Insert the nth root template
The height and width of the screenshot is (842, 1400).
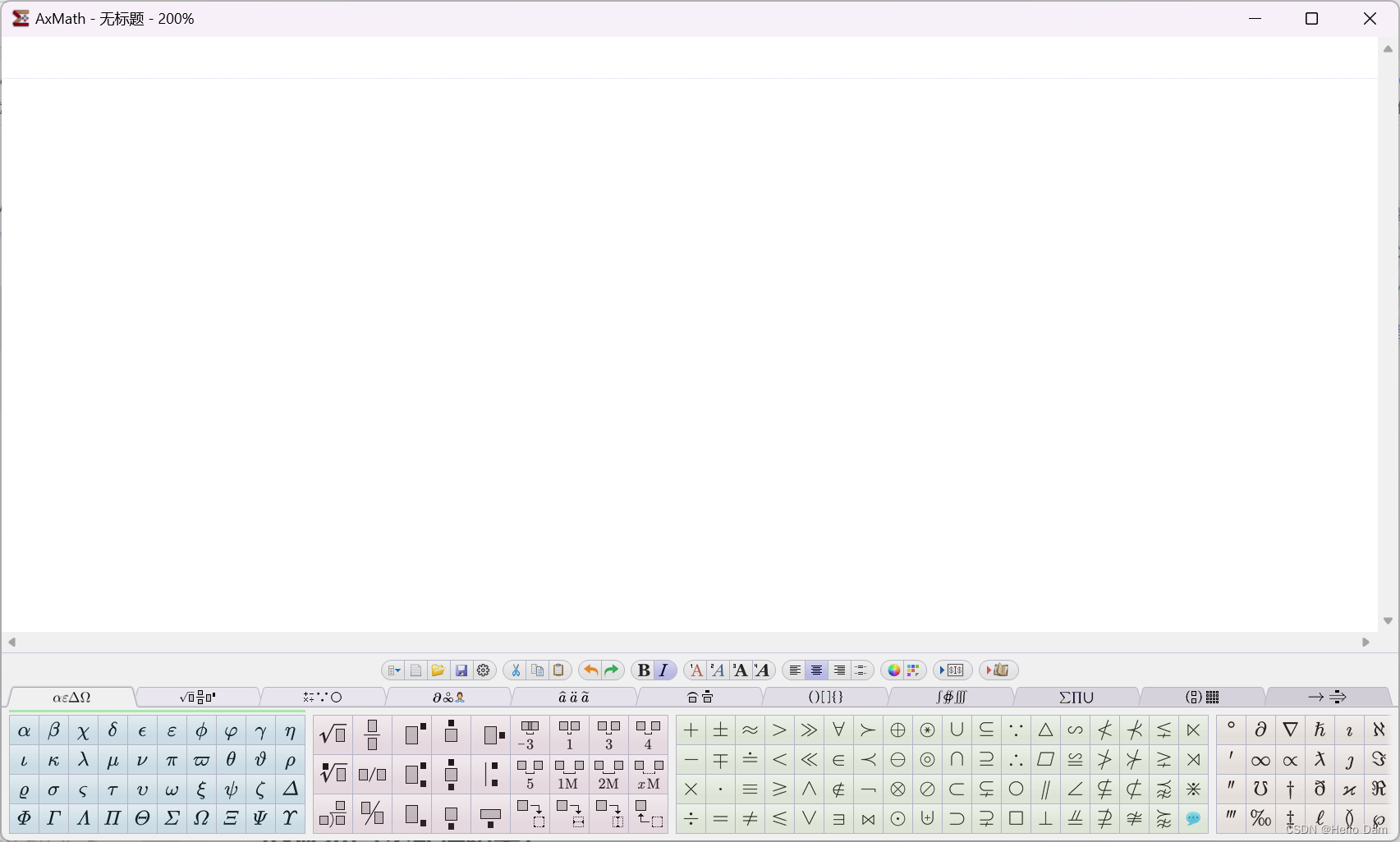(333, 773)
